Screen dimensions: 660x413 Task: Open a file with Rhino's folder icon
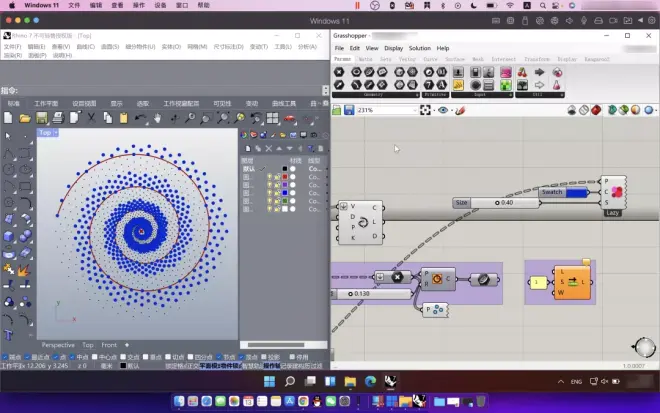coord(25,118)
